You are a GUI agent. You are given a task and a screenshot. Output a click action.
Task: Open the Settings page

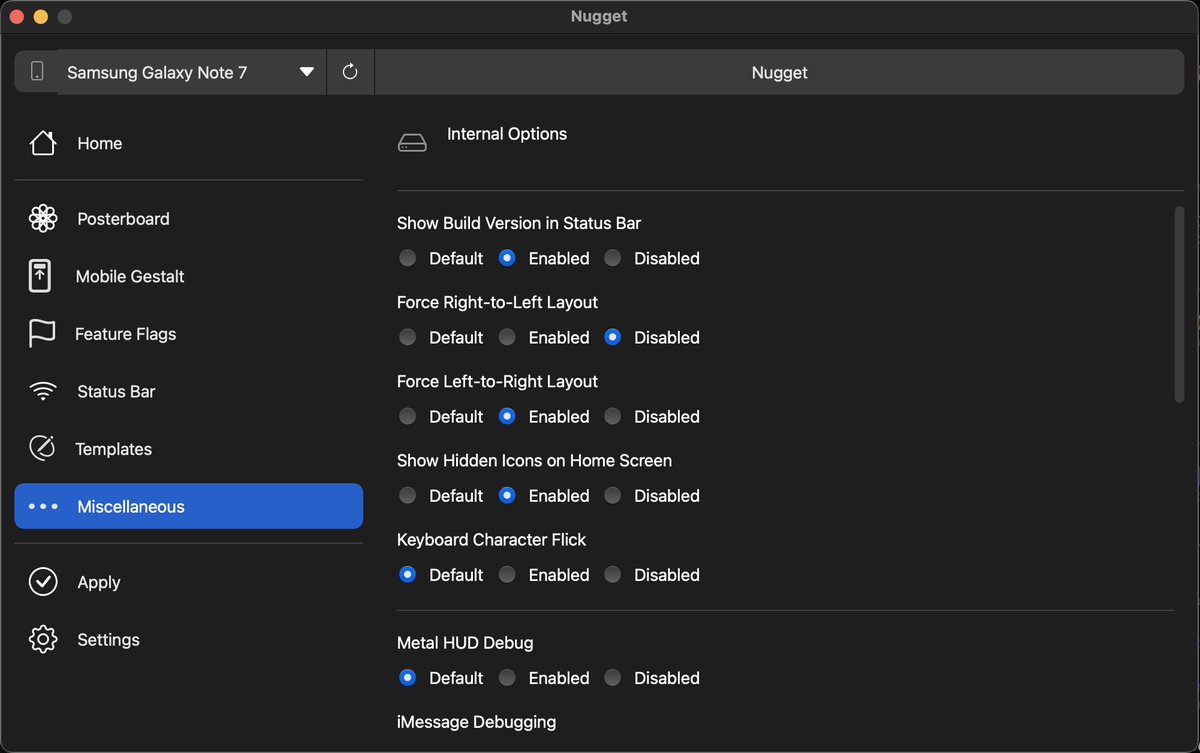click(189, 640)
